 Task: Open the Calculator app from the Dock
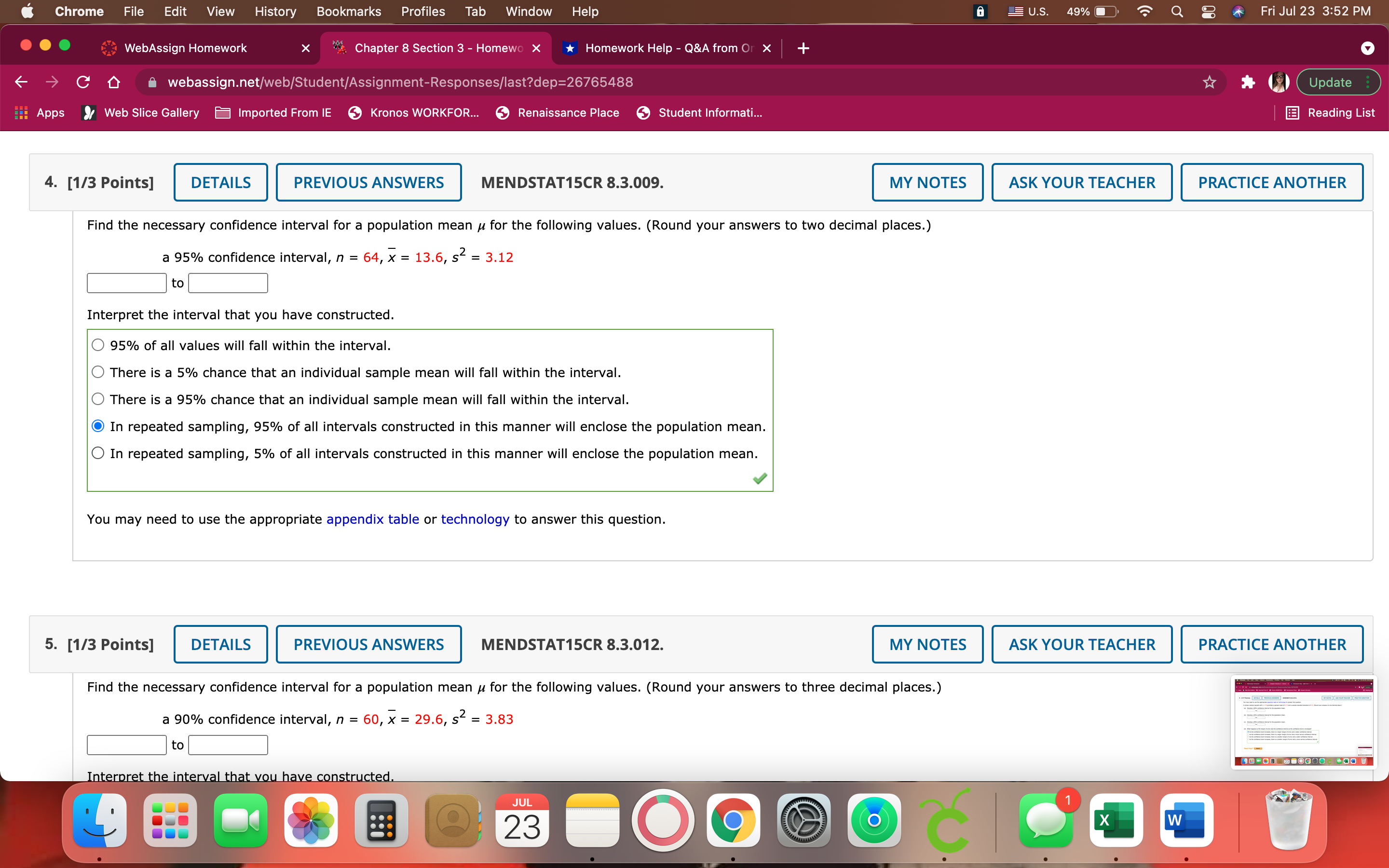pos(381,820)
